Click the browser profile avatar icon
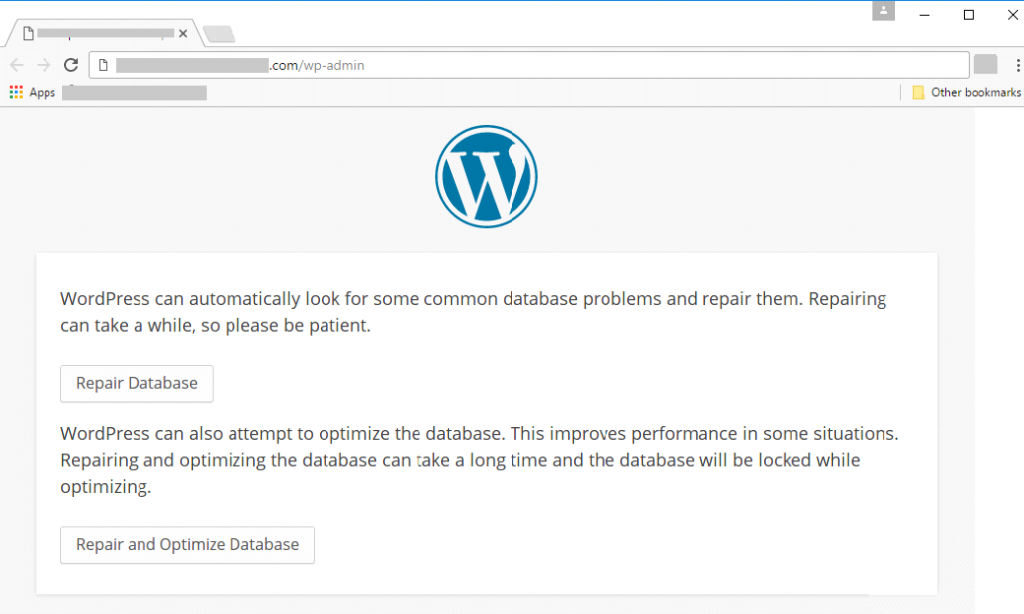 click(883, 13)
